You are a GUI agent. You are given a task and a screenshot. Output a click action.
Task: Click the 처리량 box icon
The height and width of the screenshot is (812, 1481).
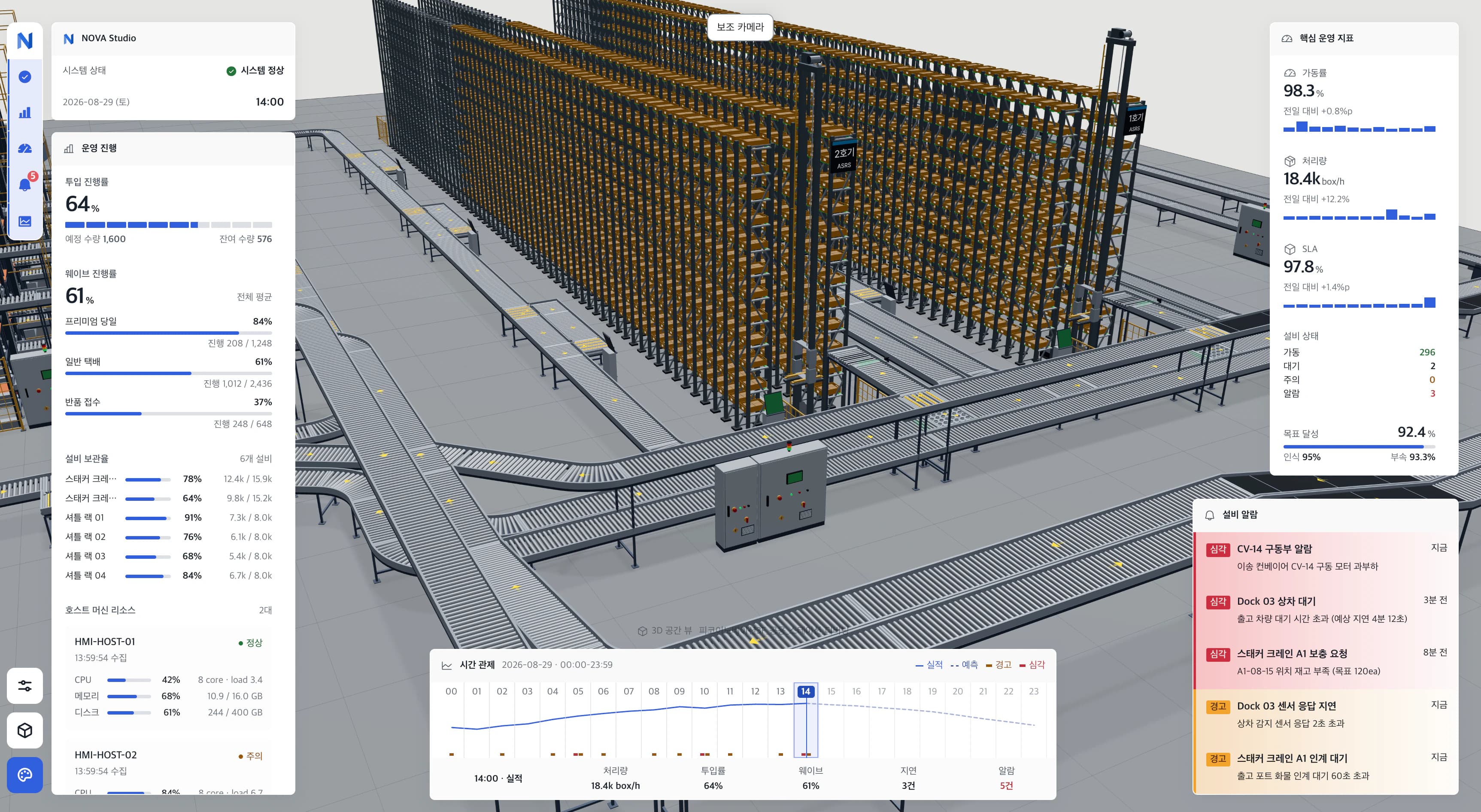pyautogui.click(x=1290, y=161)
